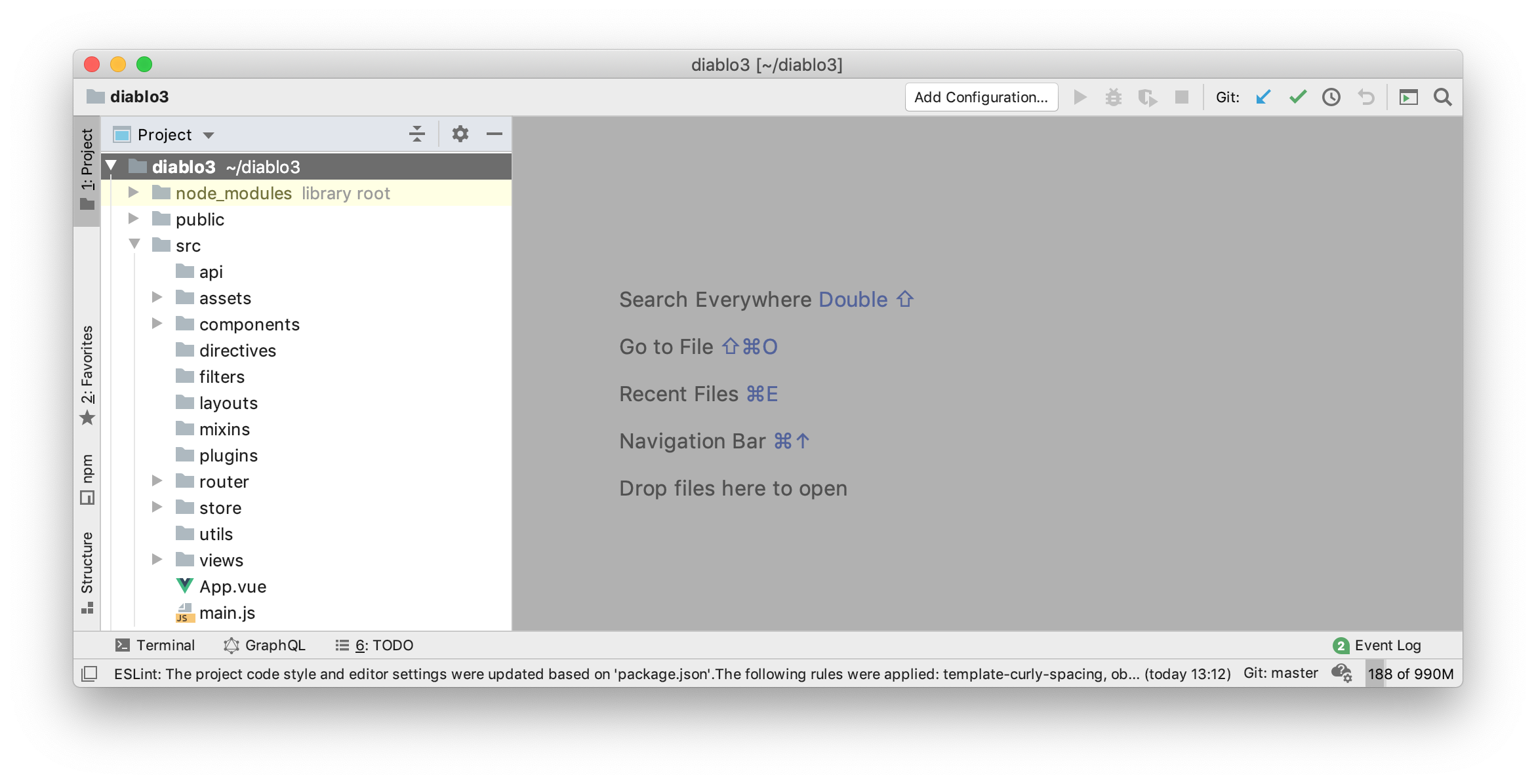Click the Git Commit checkmark icon

click(x=1297, y=97)
